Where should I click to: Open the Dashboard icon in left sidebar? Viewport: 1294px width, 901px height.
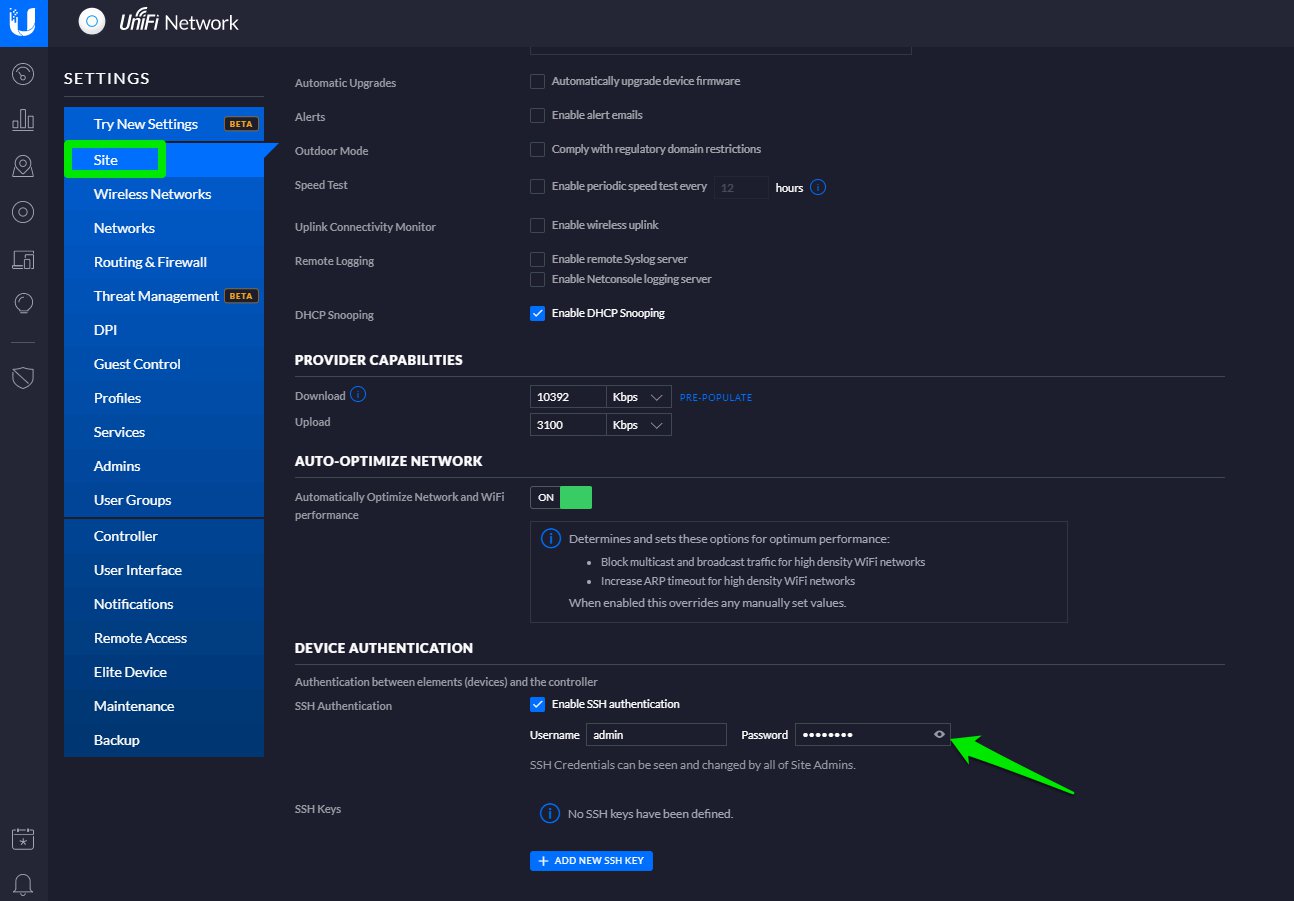pos(23,75)
